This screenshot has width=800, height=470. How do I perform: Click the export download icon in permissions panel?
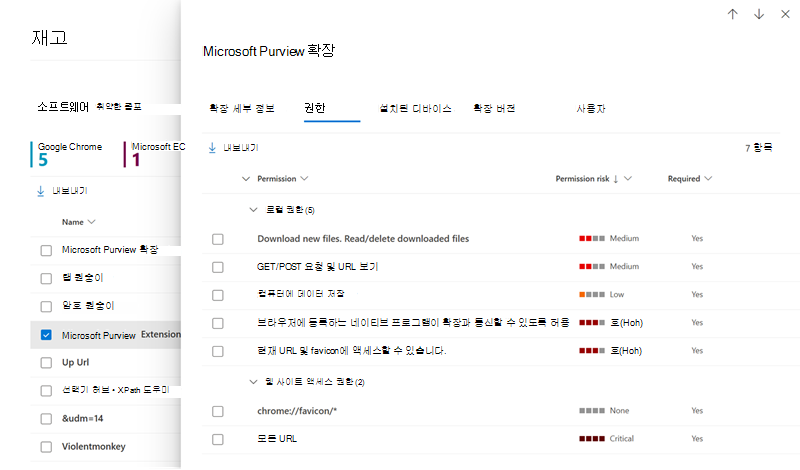coord(212,148)
